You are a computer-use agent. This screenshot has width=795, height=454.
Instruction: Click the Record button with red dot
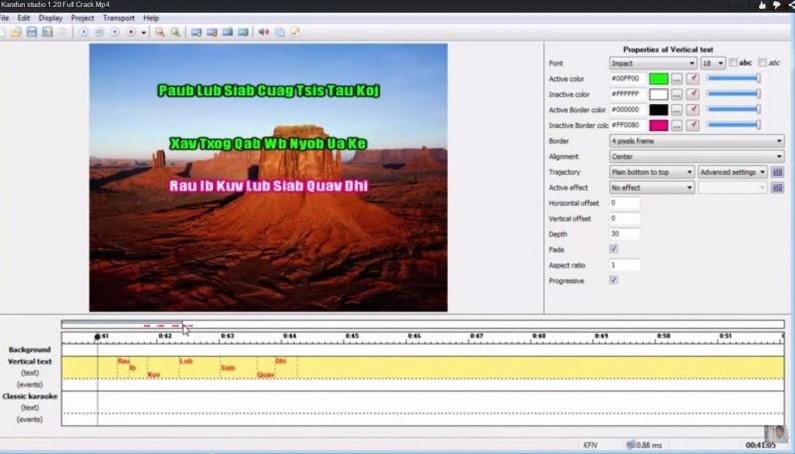click(131, 32)
